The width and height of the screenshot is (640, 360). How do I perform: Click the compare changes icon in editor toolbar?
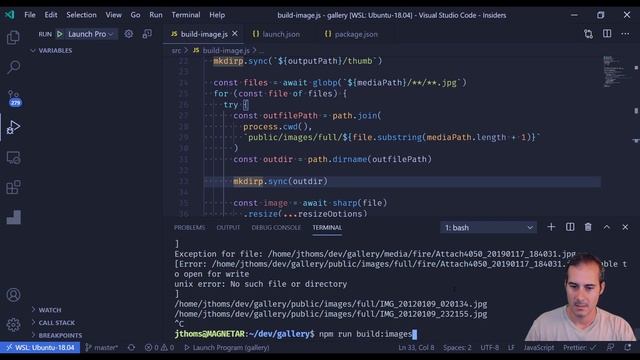pyautogui.click(x=588, y=34)
